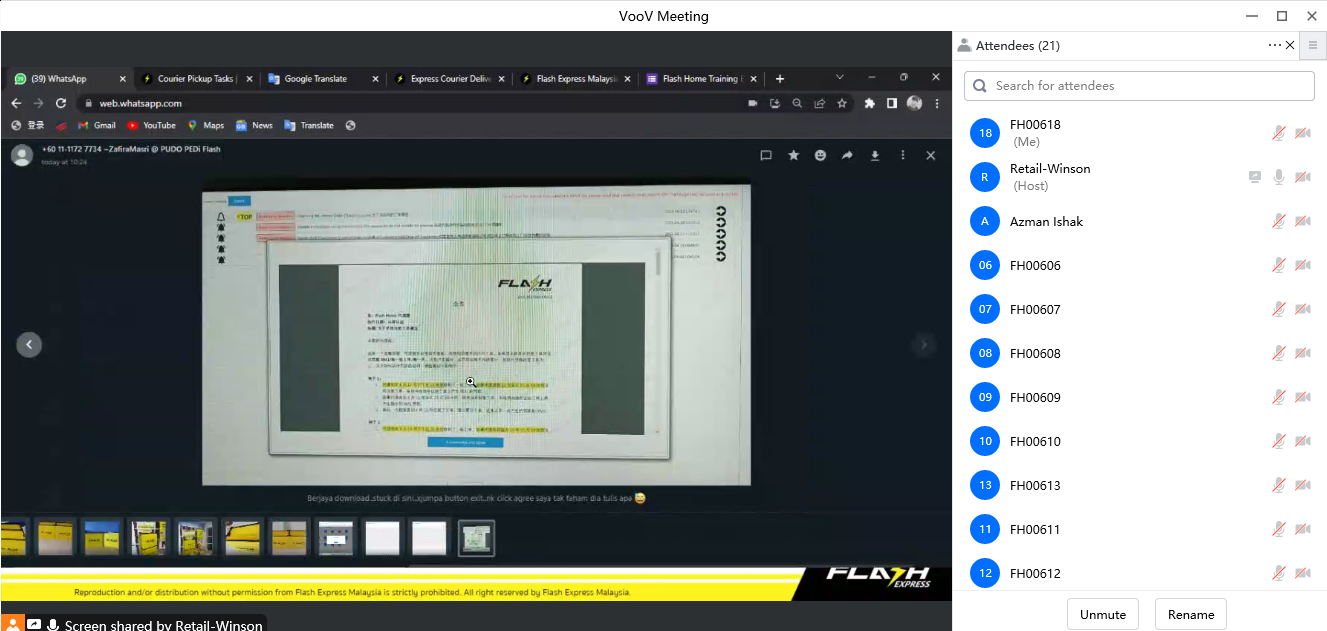The height and width of the screenshot is (631, 1327).
Task: Go to previous image with left arrow
Action: pos(29,344)
